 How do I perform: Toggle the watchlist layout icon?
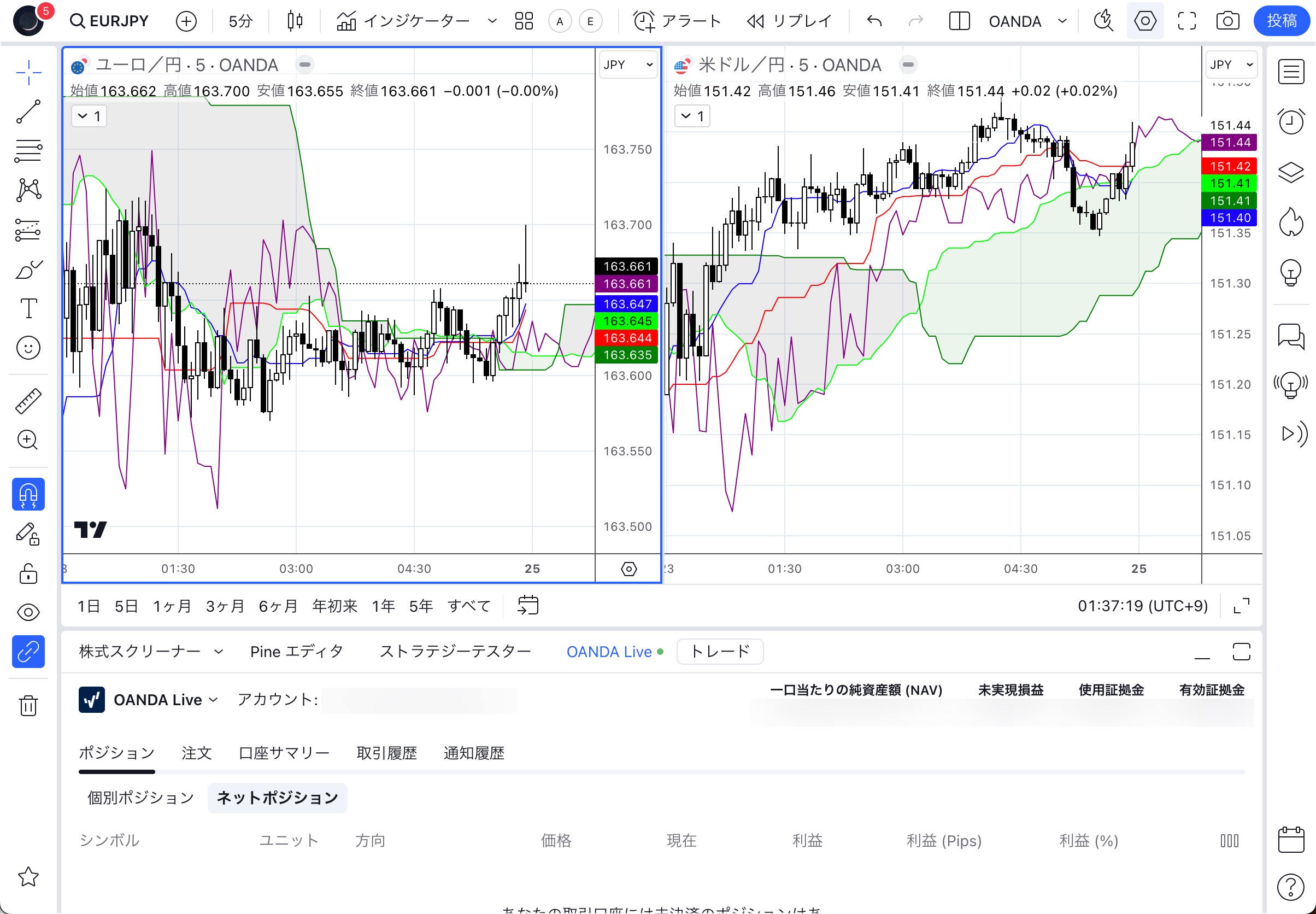1291,70
